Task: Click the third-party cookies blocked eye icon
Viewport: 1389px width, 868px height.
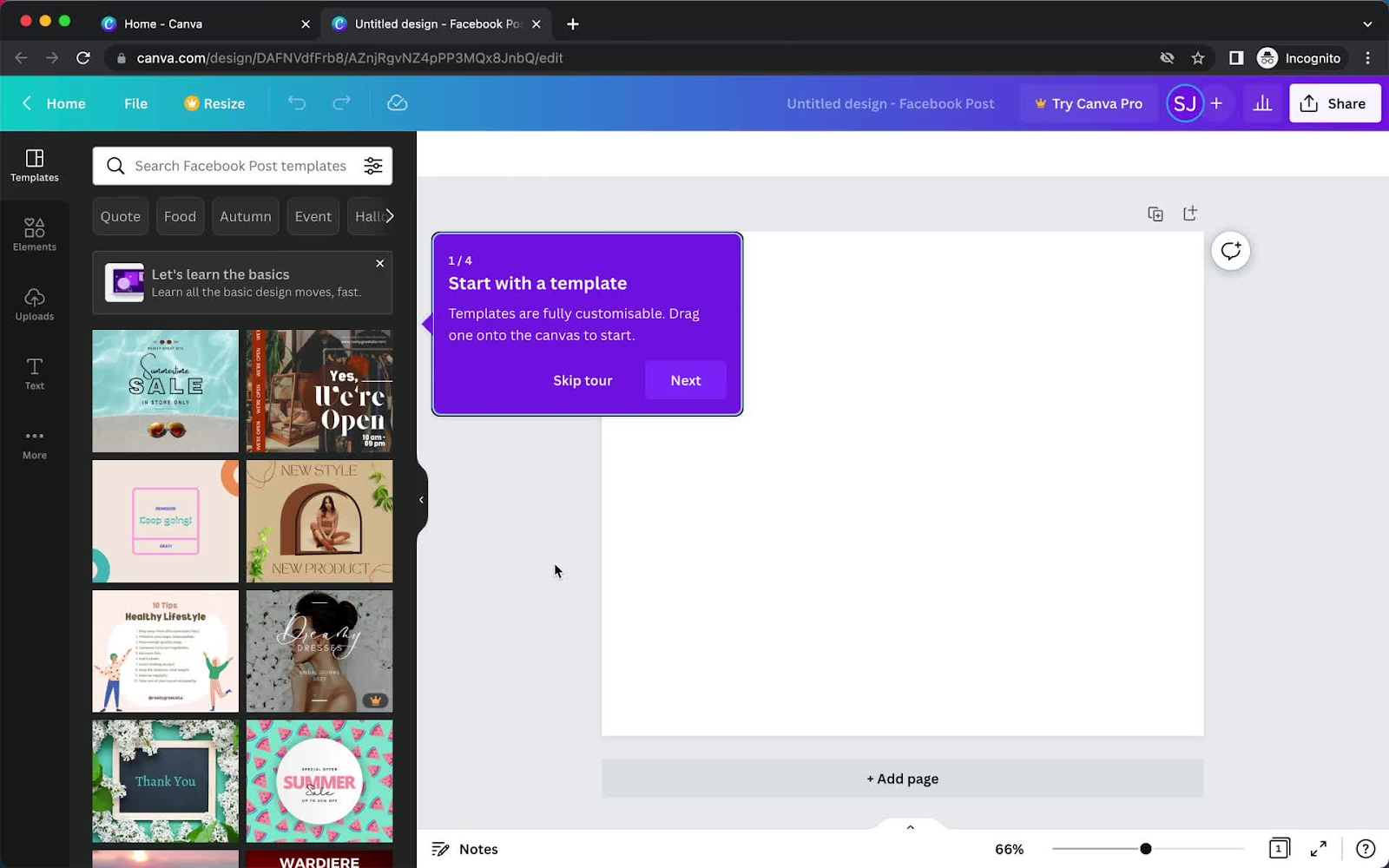Action: click(x=1167, y=58)
